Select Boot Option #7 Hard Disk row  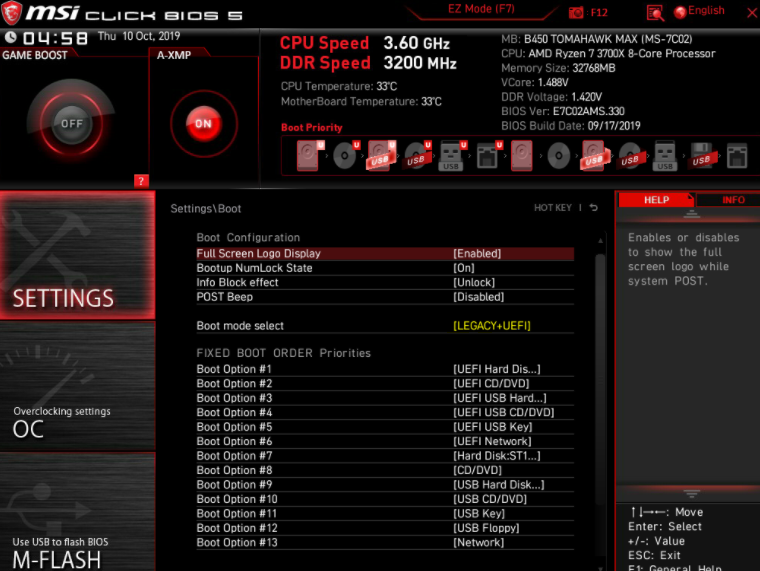[x=385, y=456]
